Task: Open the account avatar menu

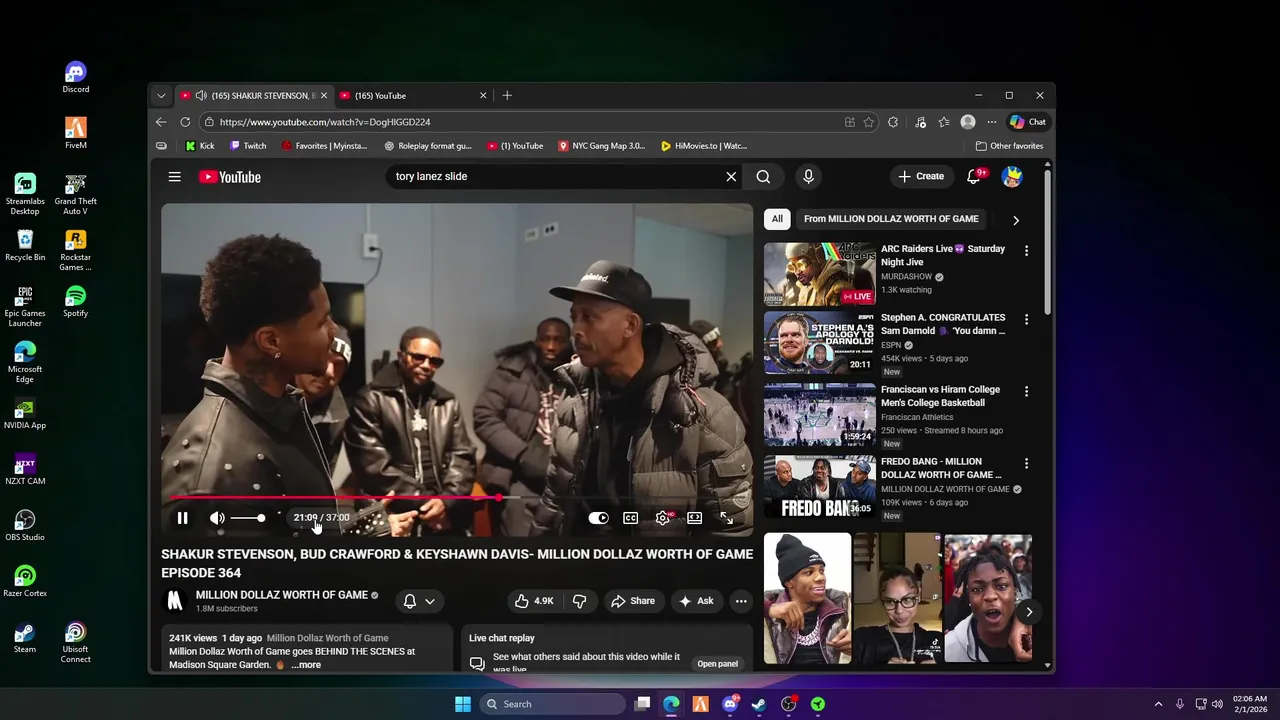Action: [x=1012, y=177]
